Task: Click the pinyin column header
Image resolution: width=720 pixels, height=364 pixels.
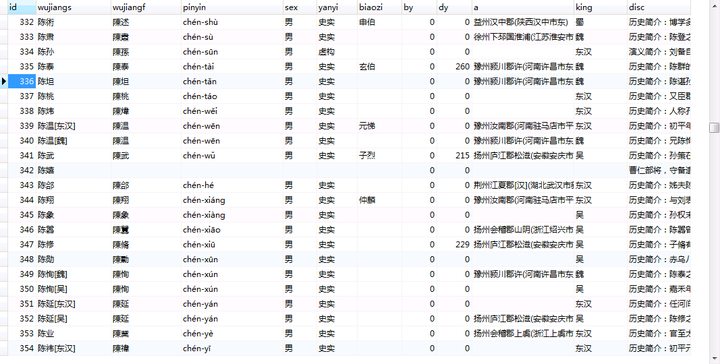Action: [x=231, y=7]
